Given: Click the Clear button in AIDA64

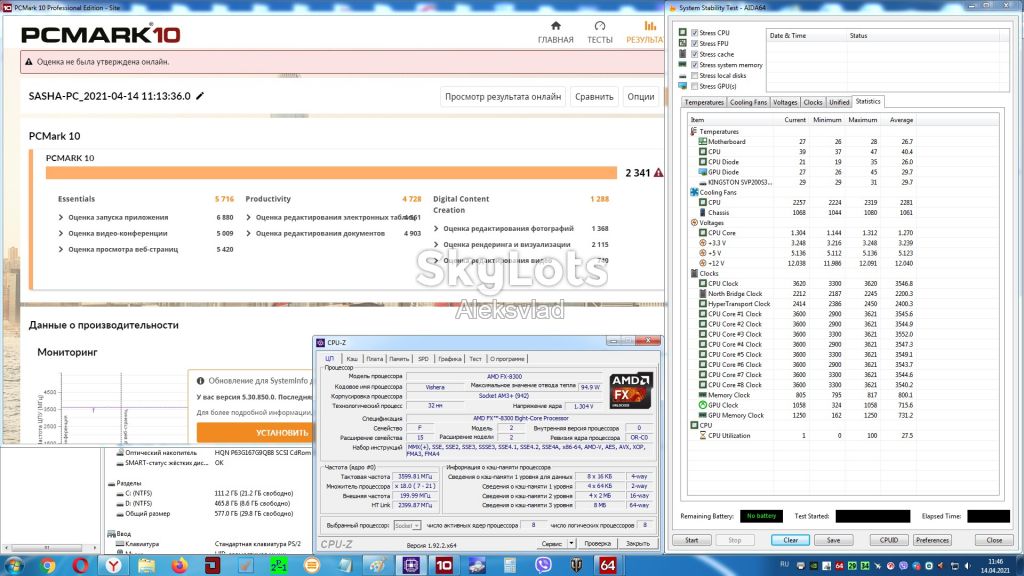Looking at the screenshot, I should click(790, 540).
